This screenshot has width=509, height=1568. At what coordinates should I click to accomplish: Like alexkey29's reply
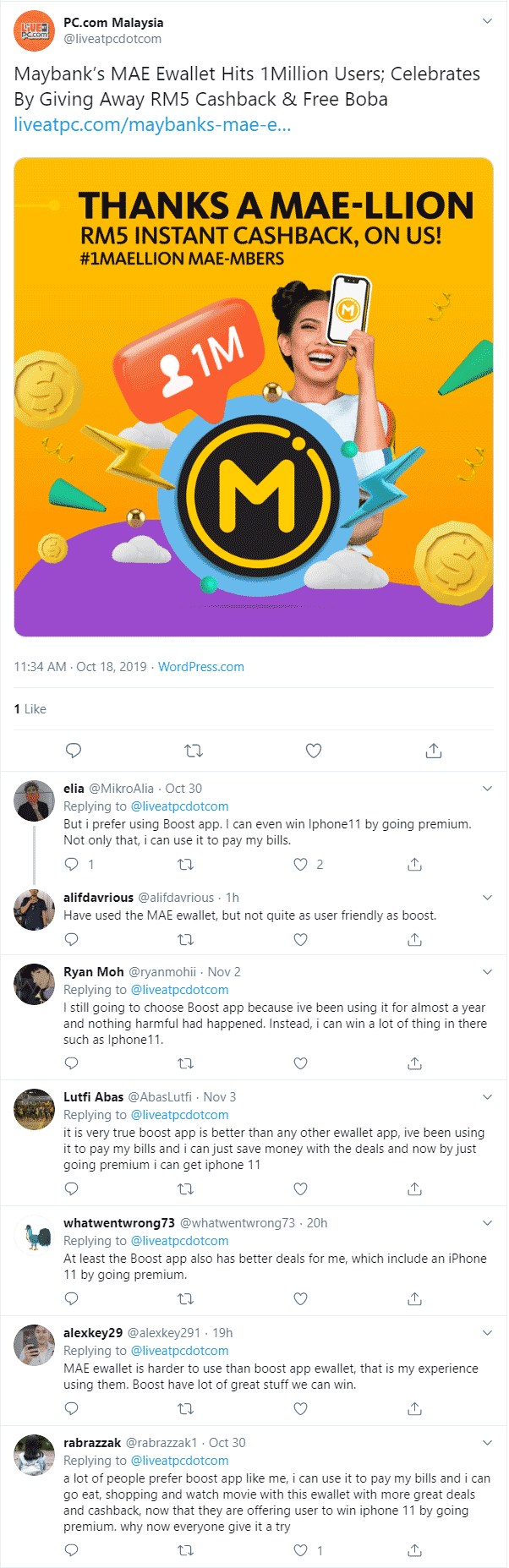click(300, 1409)
